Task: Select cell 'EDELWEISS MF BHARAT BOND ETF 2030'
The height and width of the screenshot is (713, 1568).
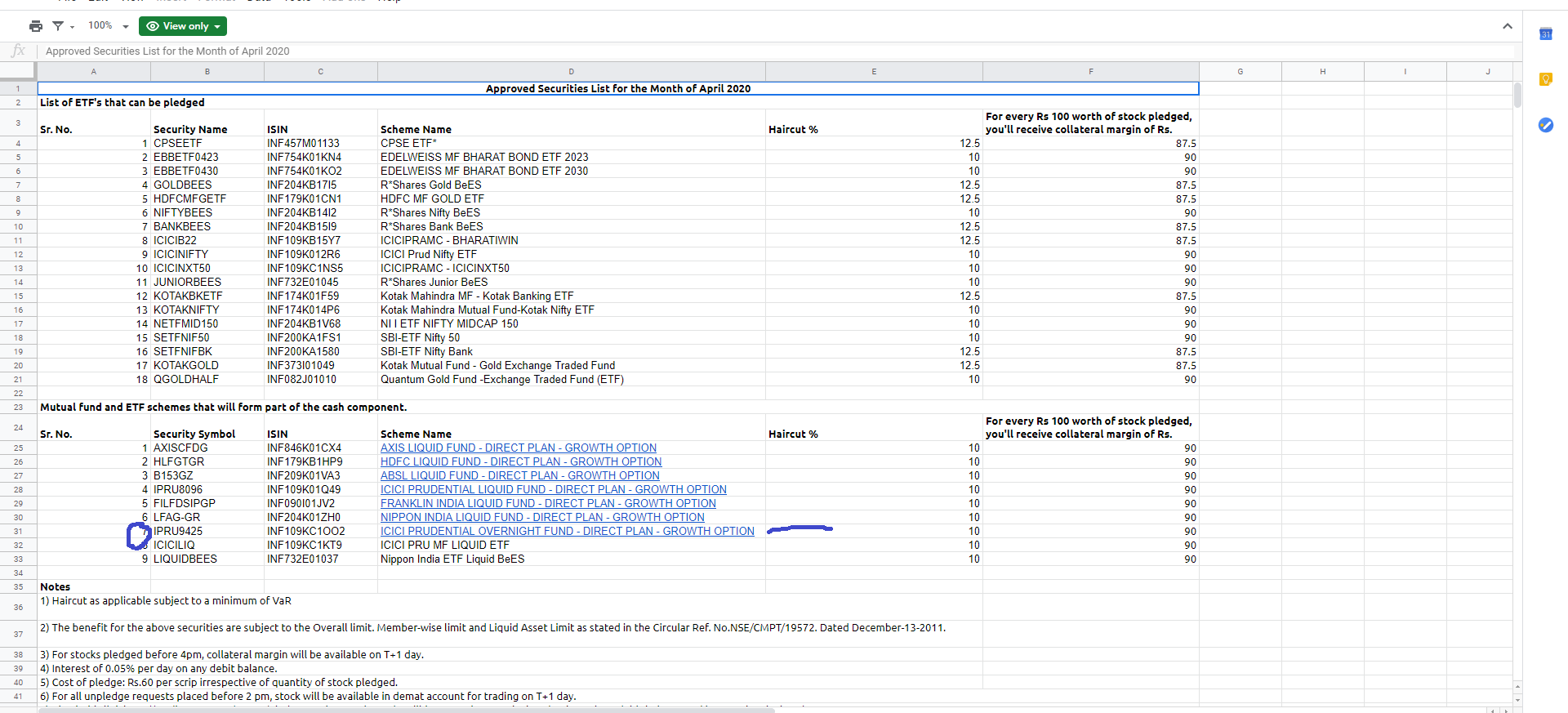Action: pos(572,171)
